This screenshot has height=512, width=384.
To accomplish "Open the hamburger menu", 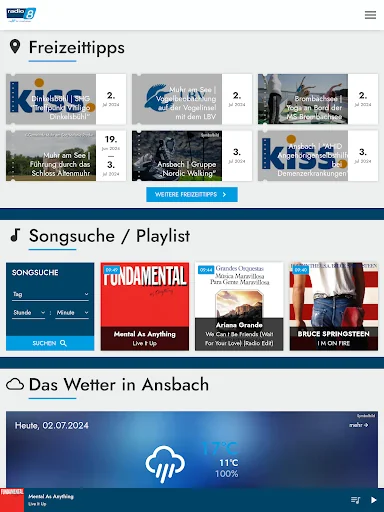I will [x=370, y=15].
